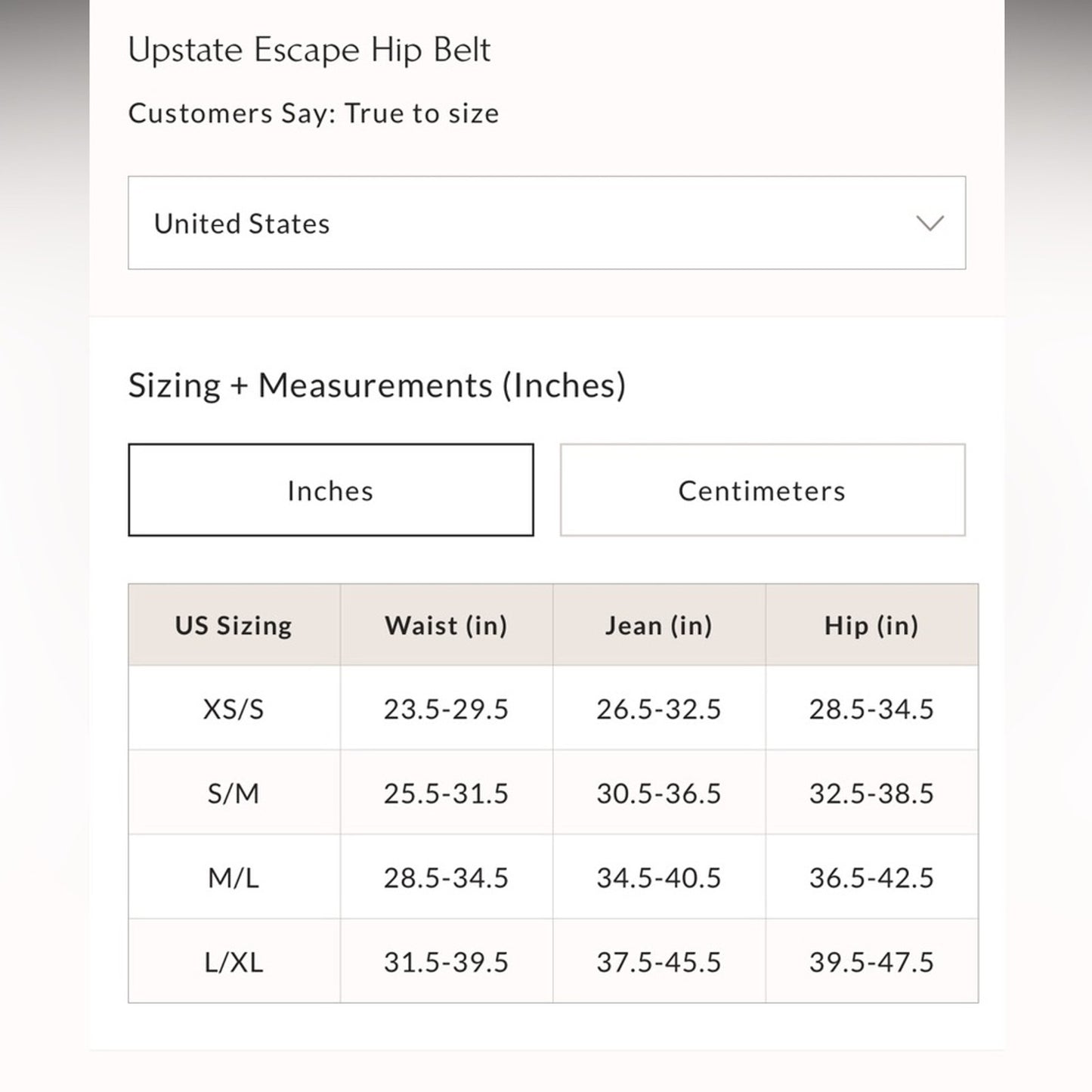The height and width of the screenshot is (1092, 1092).
Task: Click the Customers Say: True to size text
Action: pyautogui.click(x=314, y=113)
